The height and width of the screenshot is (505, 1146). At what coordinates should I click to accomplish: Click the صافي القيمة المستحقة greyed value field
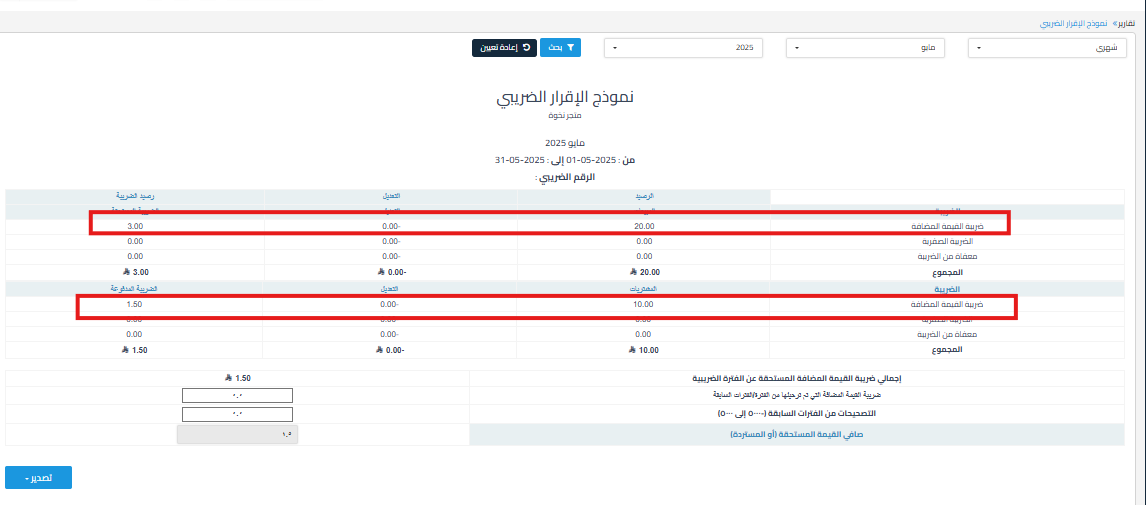238,434
